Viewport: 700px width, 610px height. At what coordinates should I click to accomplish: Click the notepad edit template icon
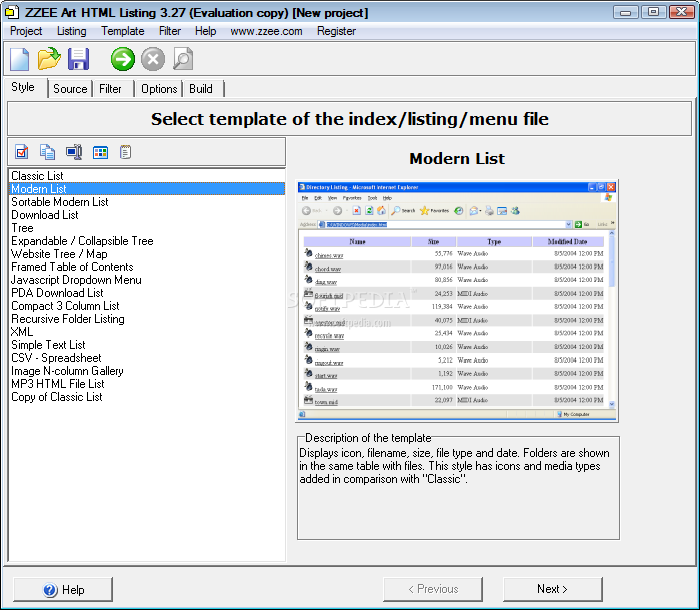[125, 152]
